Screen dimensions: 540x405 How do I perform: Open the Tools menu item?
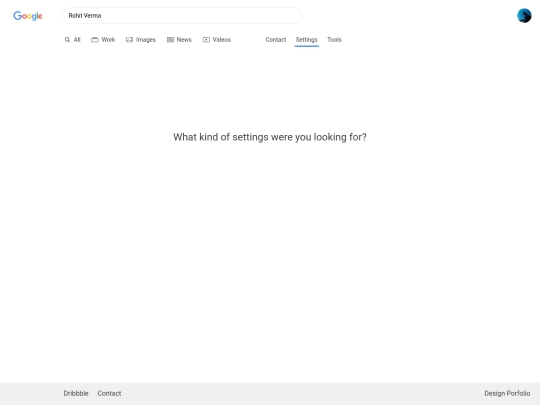[x=334, y=40]
